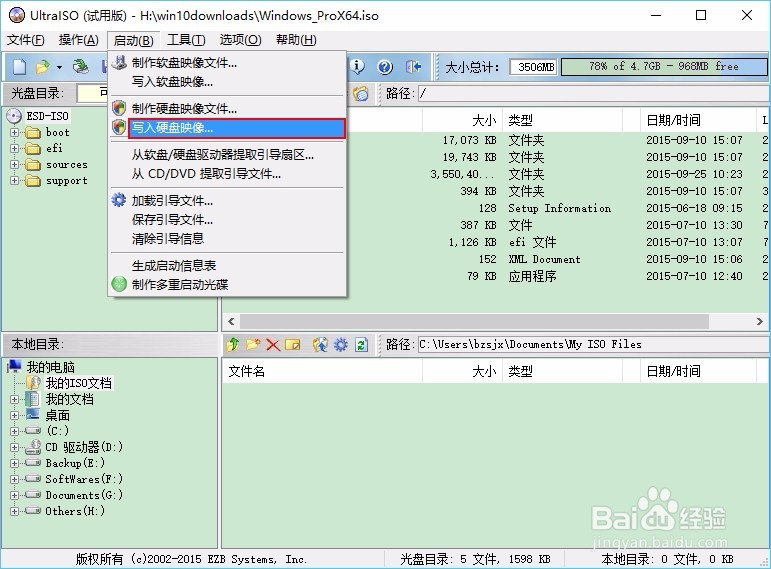This screenshot has width=771, height=569.
Task: Click the 我的ISO文档 icon in local tree
Action: tap(33, 383)
